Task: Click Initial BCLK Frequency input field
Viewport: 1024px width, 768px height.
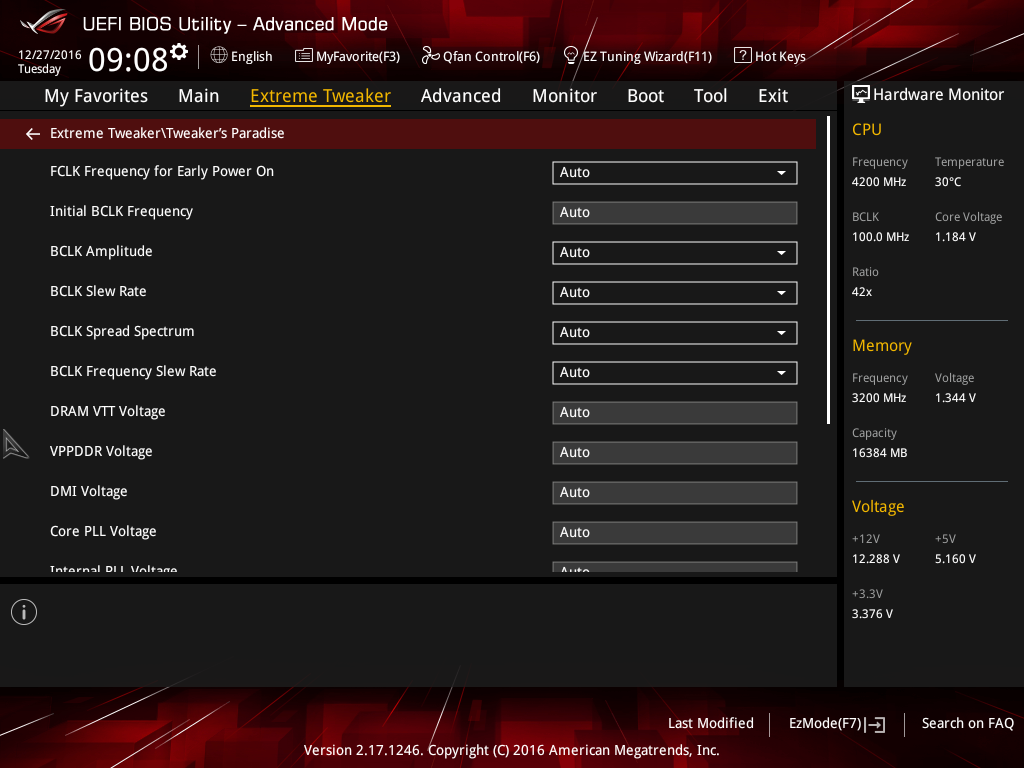Action: tap(675, 213)
